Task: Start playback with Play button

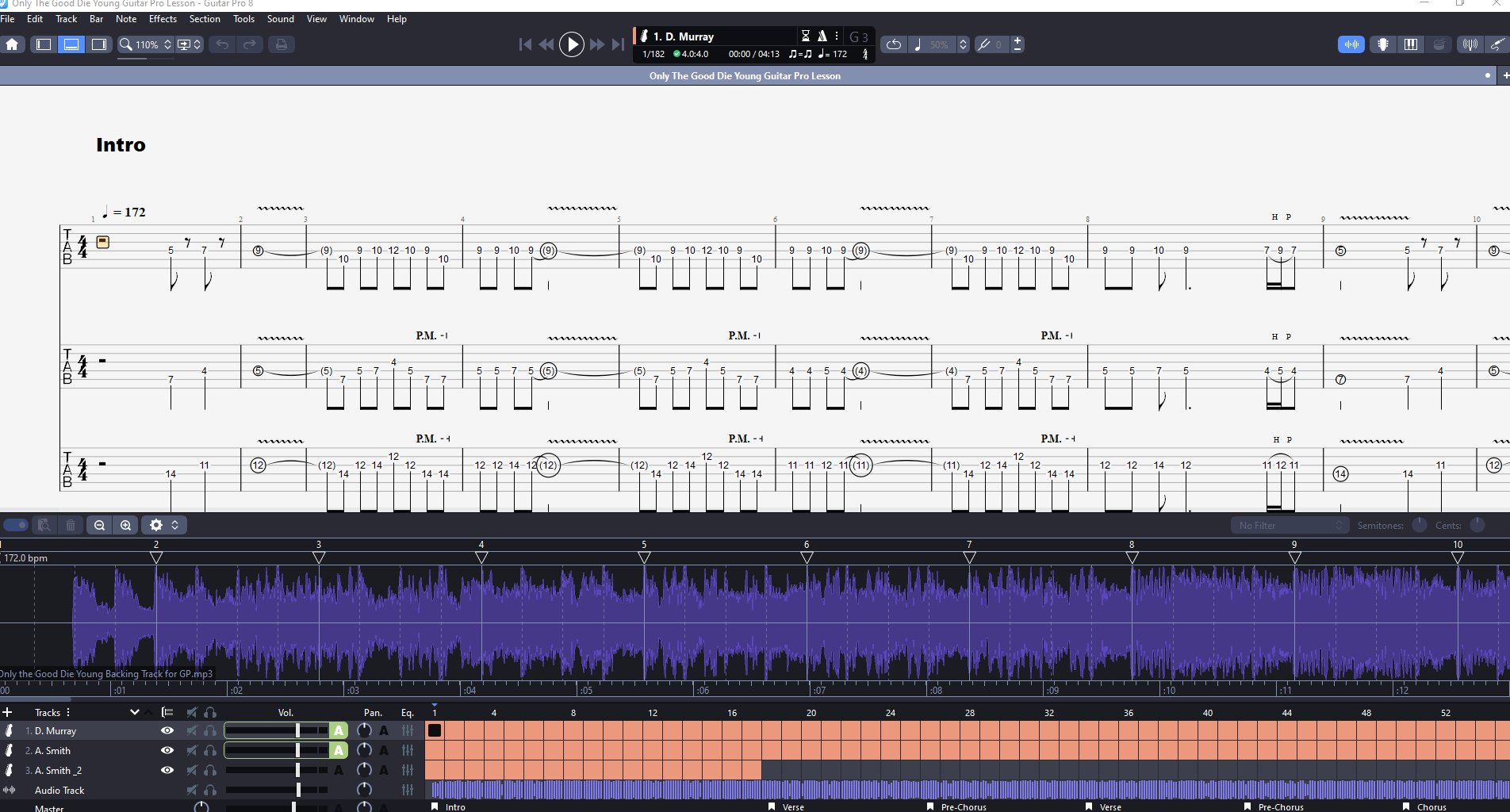Action: click(571, 44)
